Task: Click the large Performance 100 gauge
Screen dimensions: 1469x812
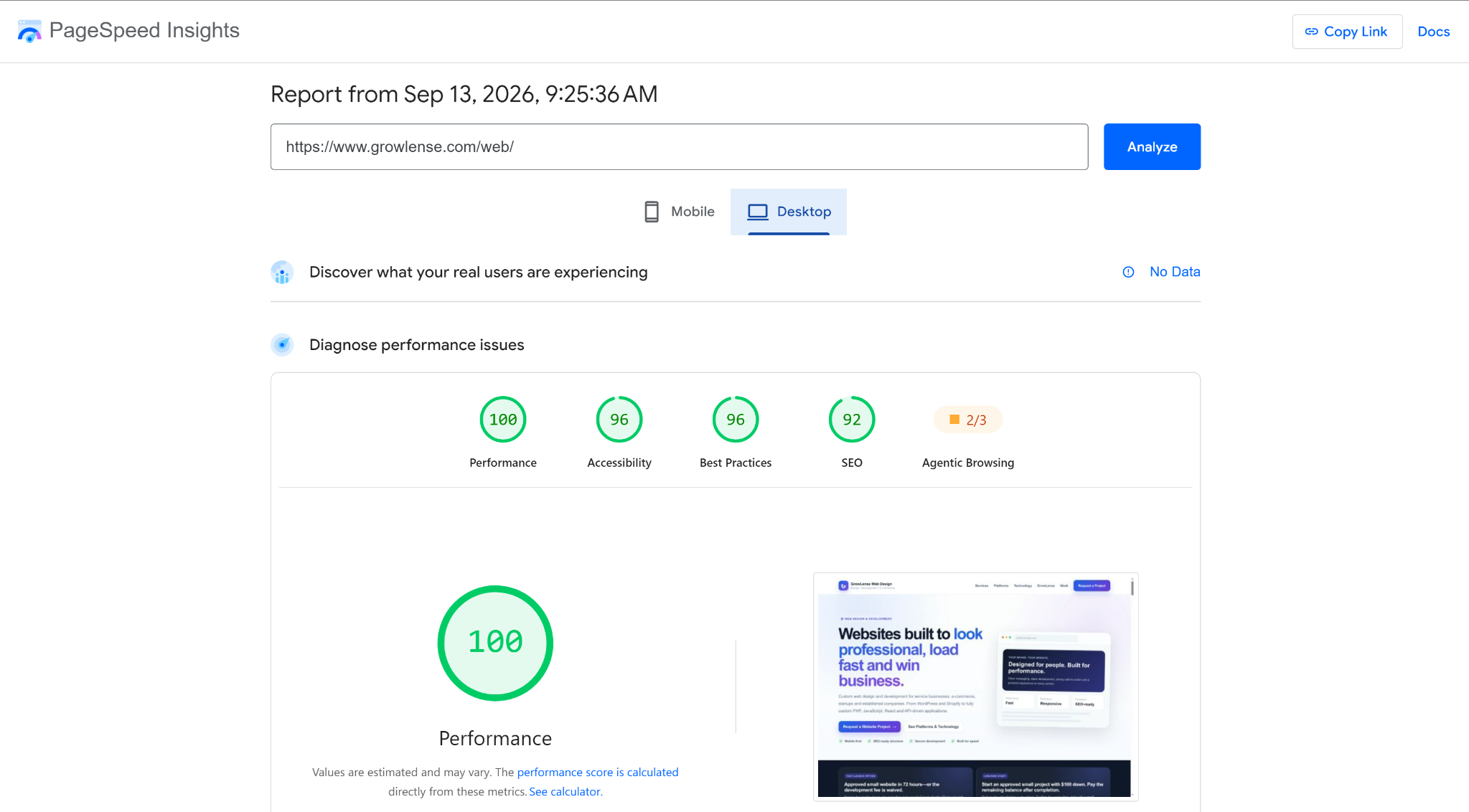Action: (x=495, y=643)
